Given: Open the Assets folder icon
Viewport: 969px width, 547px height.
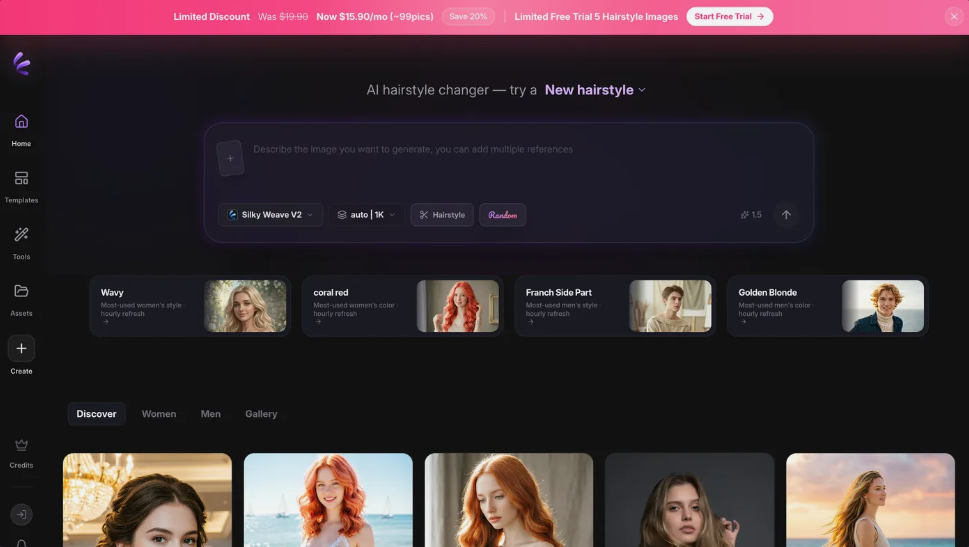Looking at the screenshot, I should click(21, 291).
